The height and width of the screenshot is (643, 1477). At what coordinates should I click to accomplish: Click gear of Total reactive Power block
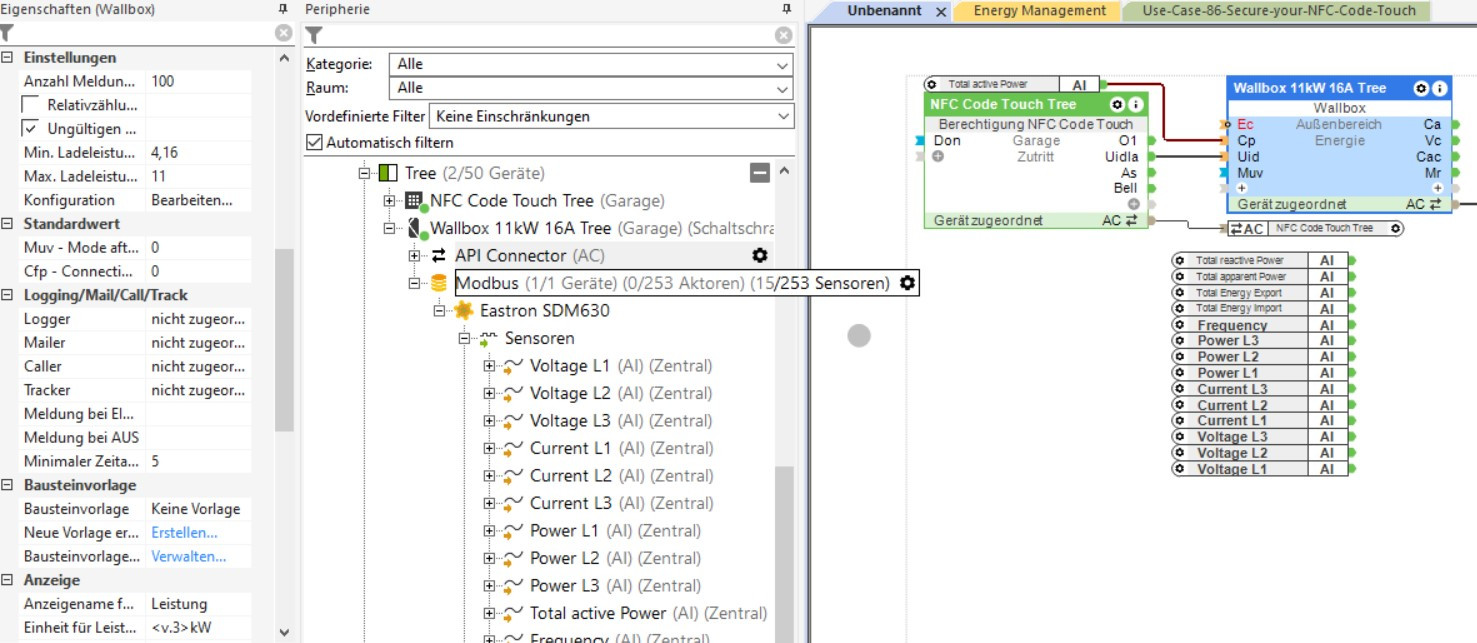tap(1180, 260)
